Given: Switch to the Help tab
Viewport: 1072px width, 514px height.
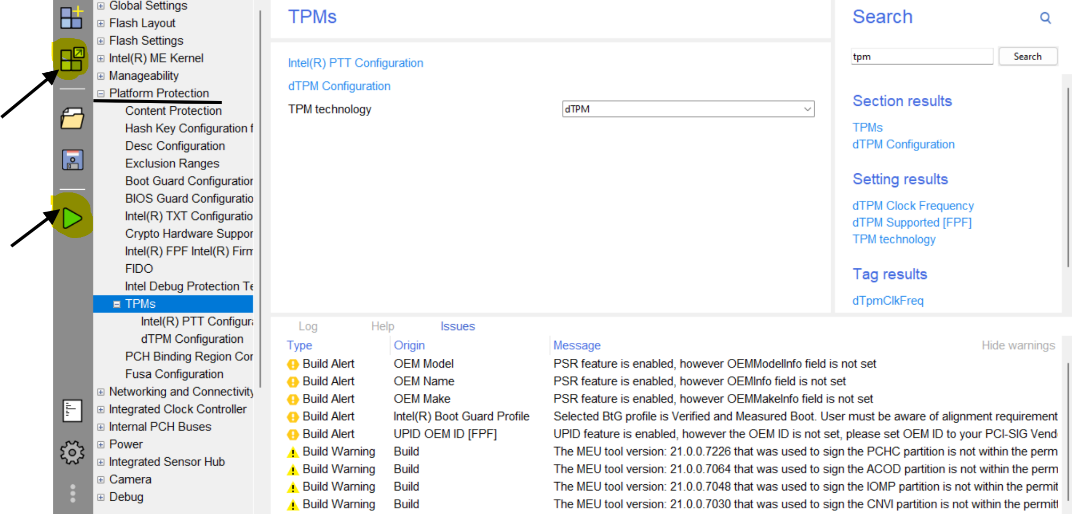Looking at the screenshot, I should [x=382, y=326].
